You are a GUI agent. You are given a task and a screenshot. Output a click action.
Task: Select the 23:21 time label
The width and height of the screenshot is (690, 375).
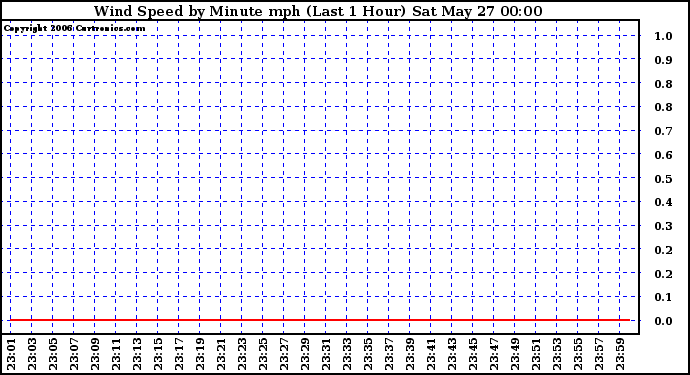(221, 354)
